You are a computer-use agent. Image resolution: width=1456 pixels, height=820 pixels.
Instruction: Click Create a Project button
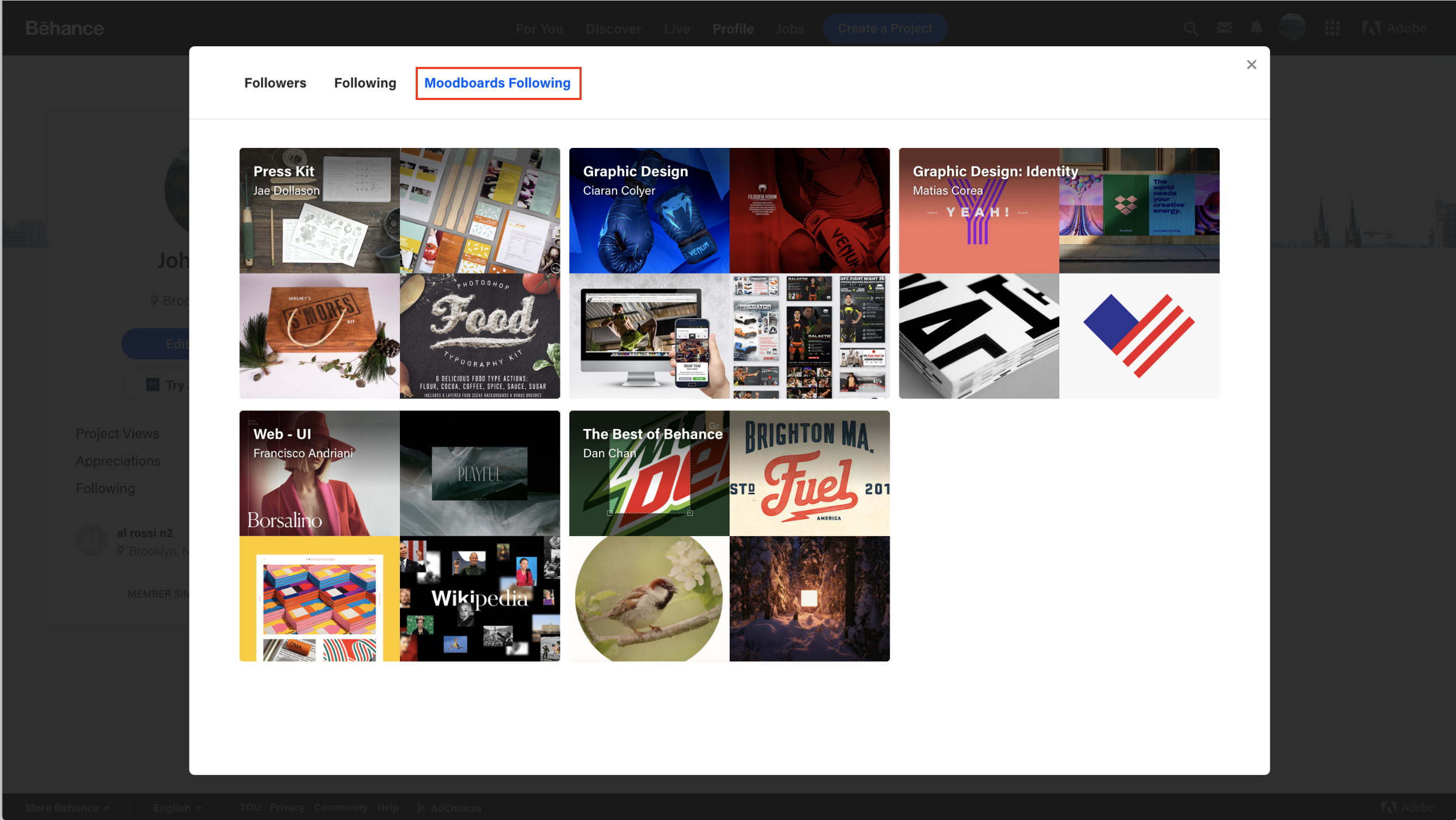[885, 28]
